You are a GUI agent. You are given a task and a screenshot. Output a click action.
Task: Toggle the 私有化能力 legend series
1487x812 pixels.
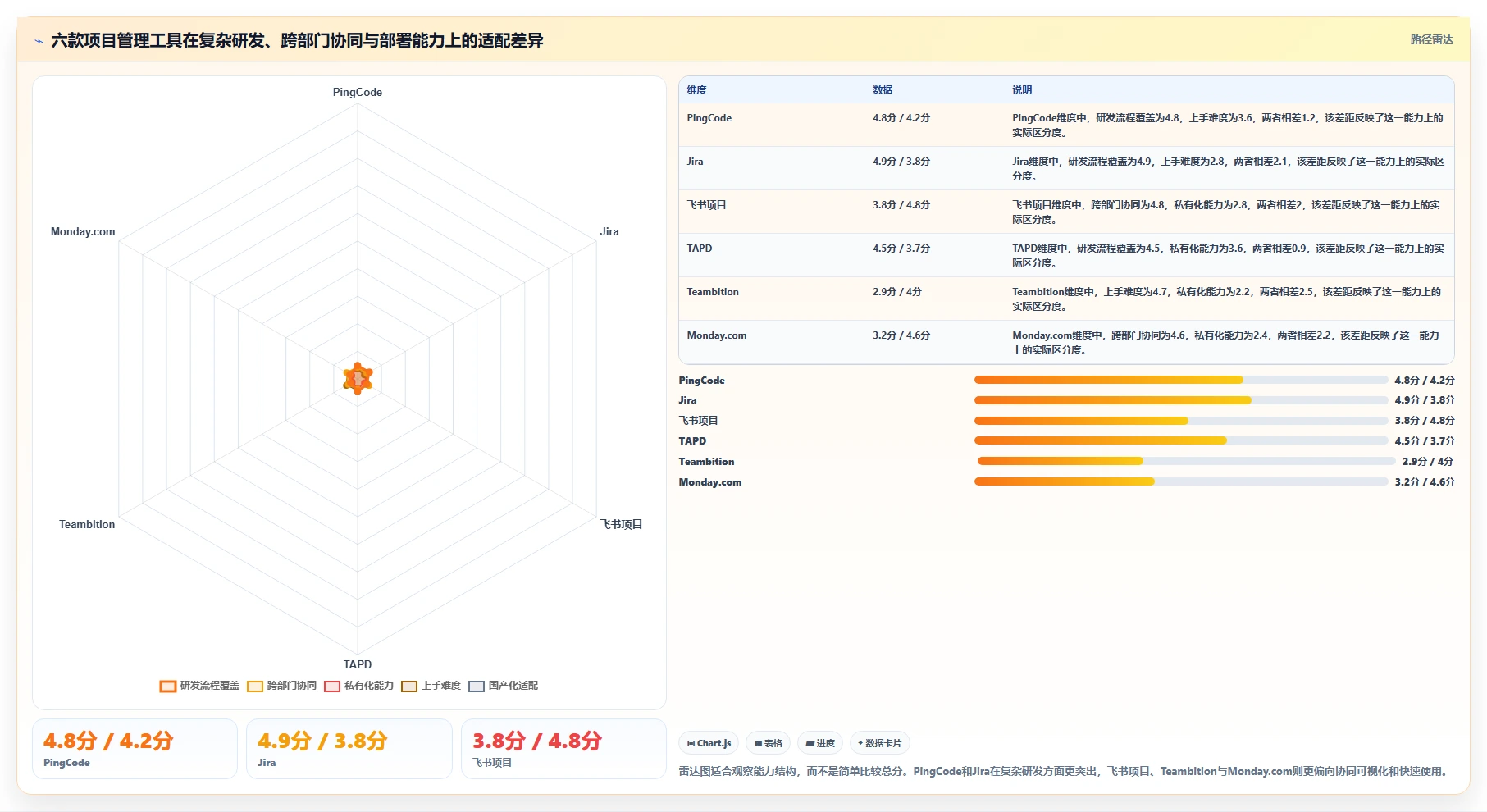[x=358, y=686]
